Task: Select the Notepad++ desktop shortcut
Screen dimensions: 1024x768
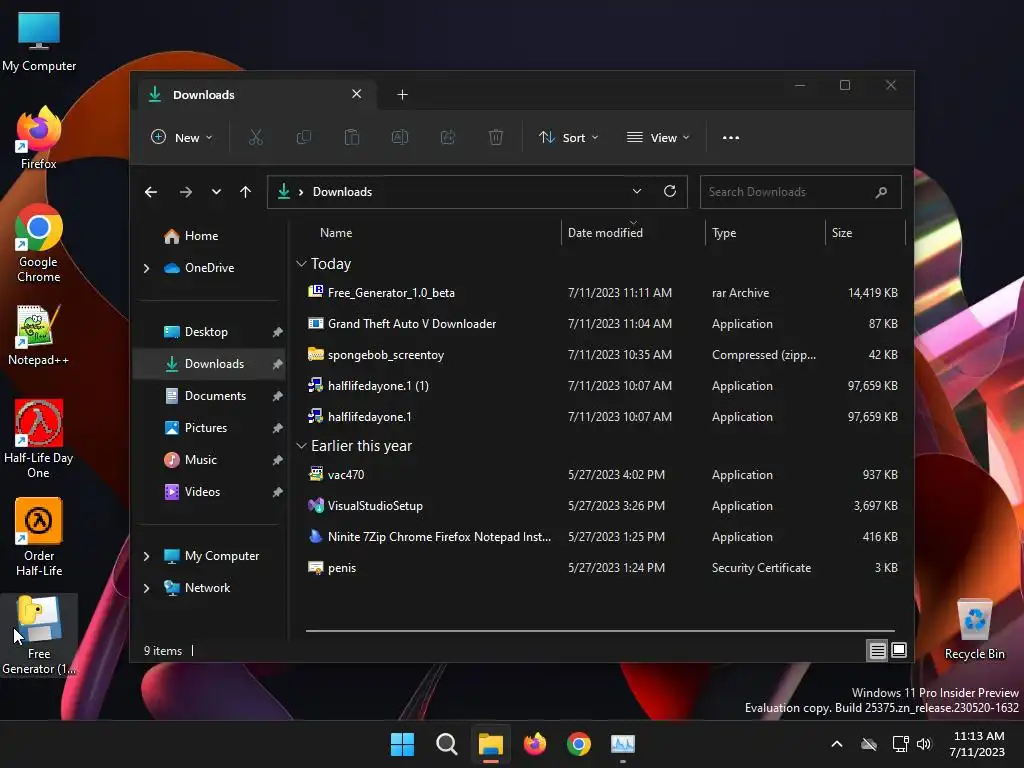Action: pos(39,335)
